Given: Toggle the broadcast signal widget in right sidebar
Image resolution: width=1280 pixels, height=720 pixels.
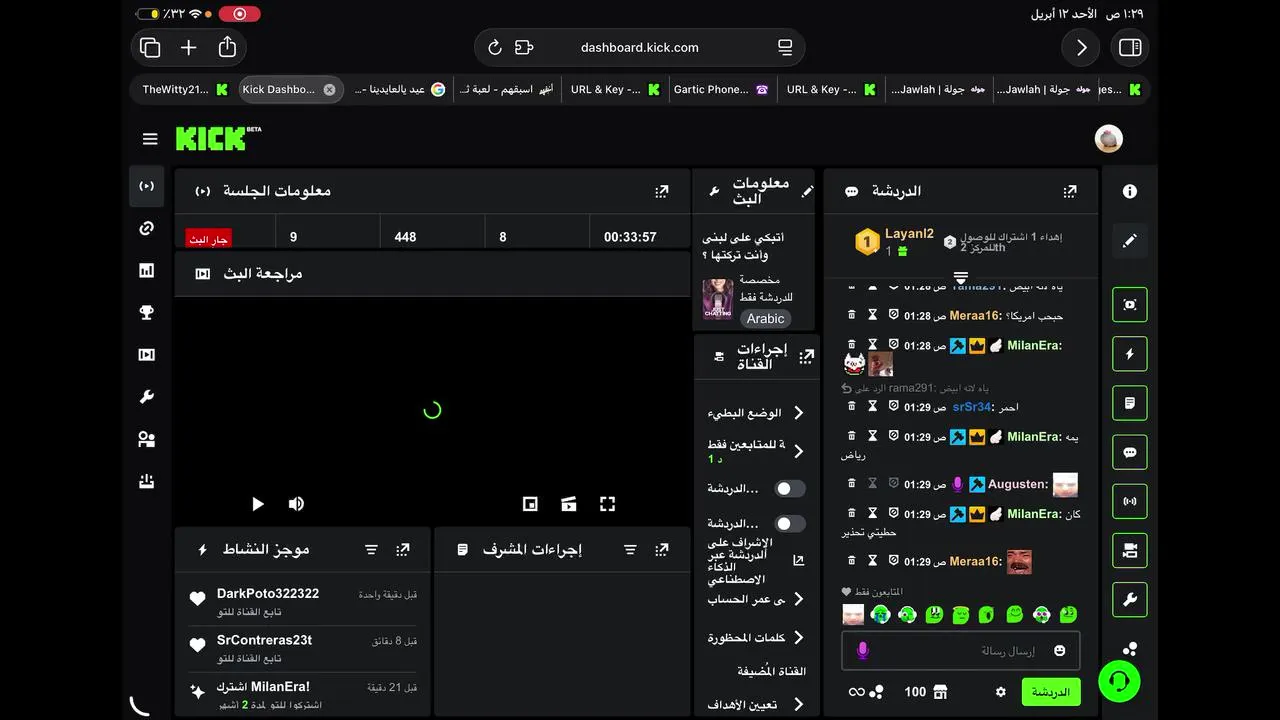Looking at the screenshot, I should 1130,502.
